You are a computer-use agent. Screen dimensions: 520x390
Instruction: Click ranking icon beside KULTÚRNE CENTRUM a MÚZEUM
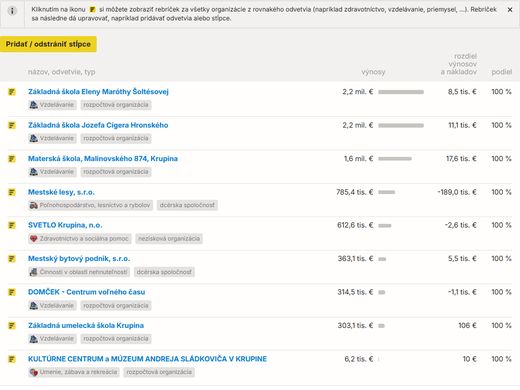point(12,359)
